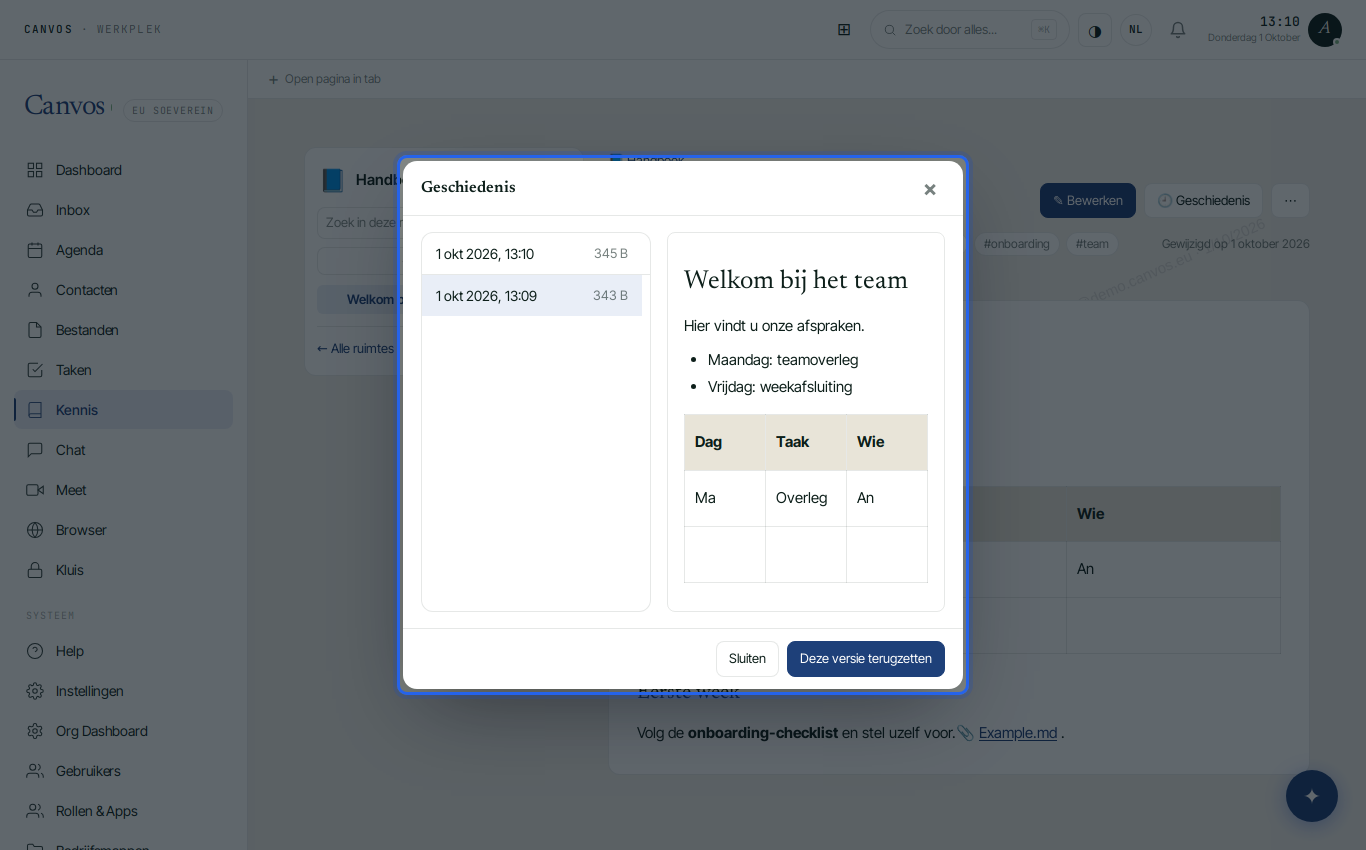Close the Geschiedenis dialog with the X
1366x850 pixels.
[930, 189]
